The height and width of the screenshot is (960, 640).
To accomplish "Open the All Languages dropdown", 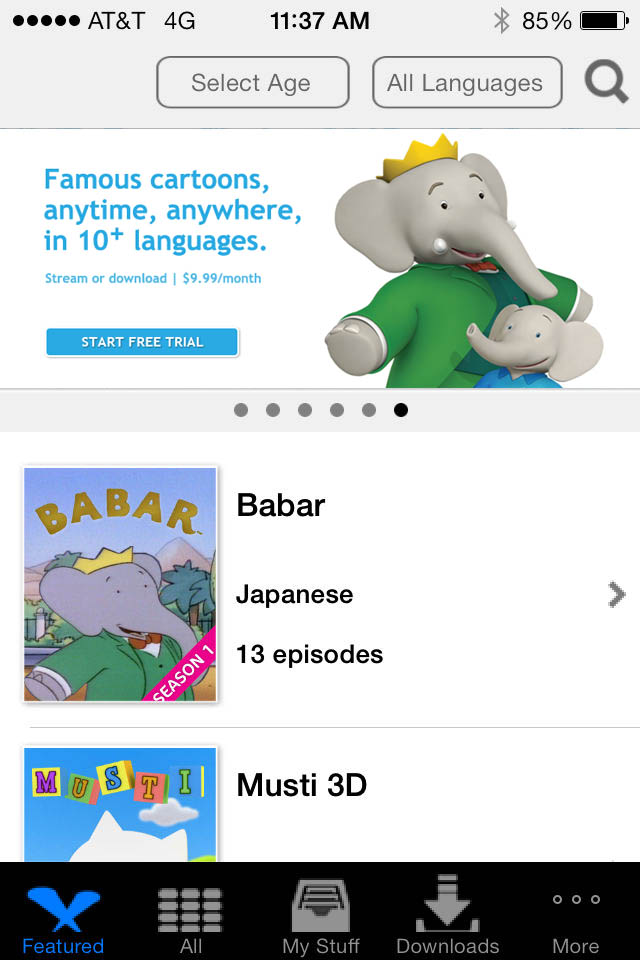I will point(467,82).
